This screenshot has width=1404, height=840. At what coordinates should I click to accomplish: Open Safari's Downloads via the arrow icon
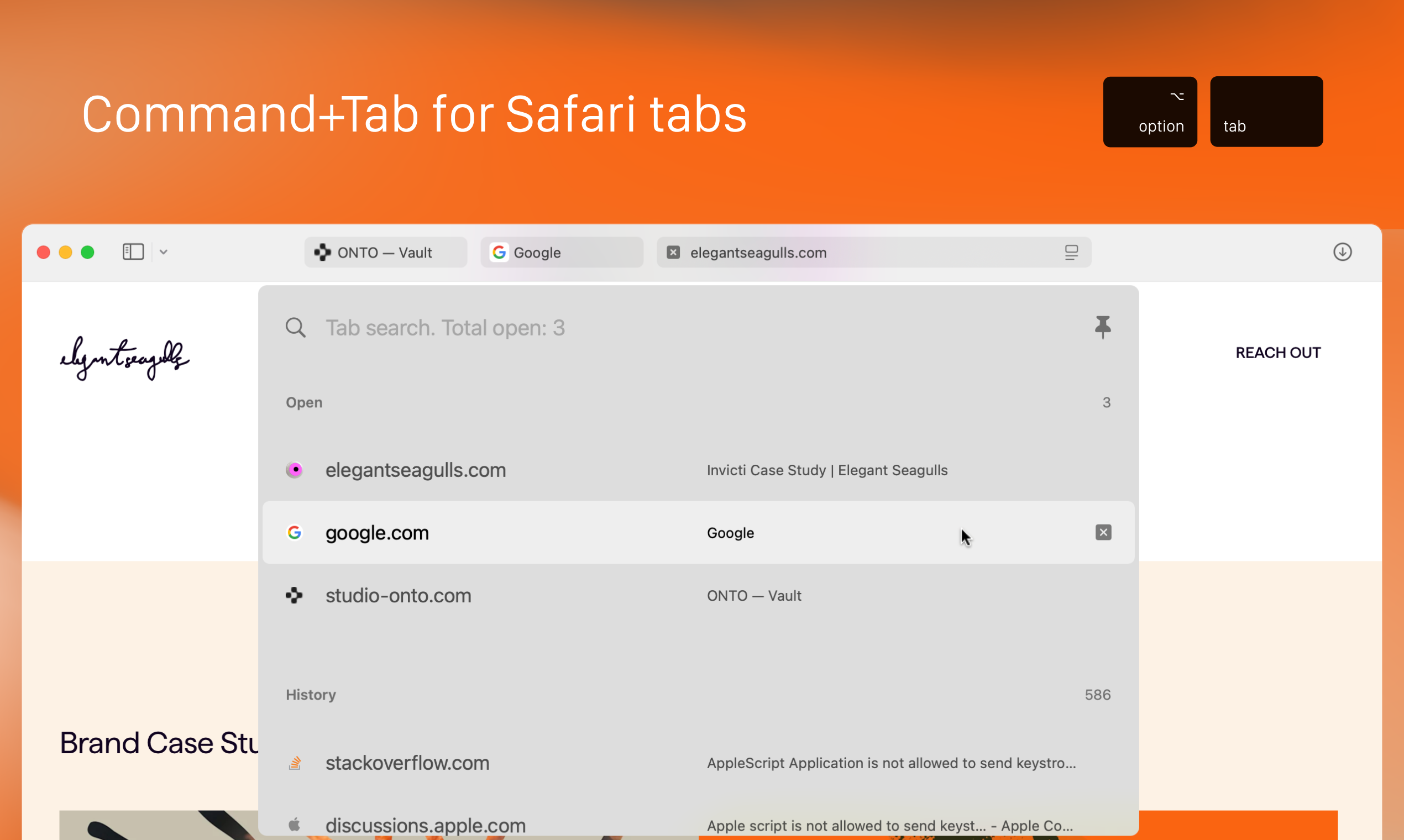[1343, 252]
